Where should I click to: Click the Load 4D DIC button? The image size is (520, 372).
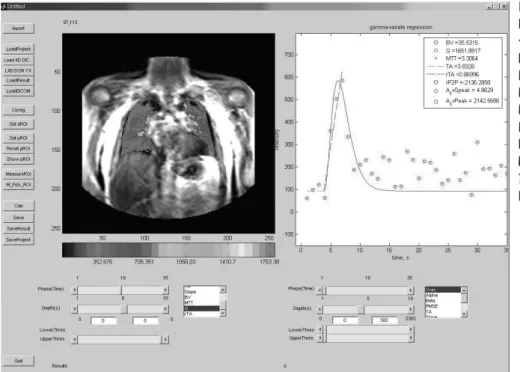click(18, 60)
